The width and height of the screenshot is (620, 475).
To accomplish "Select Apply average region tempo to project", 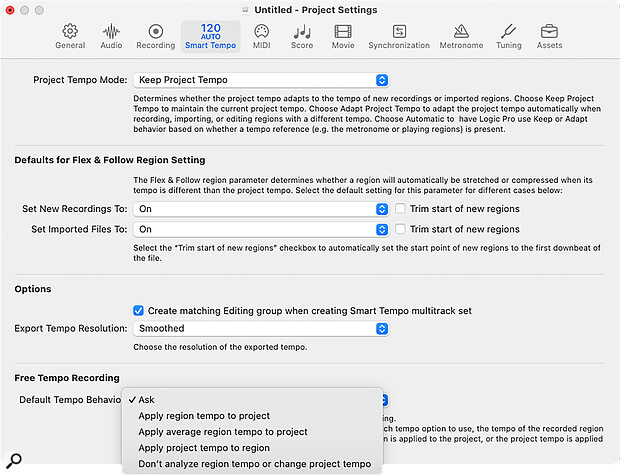I will pyautogui.click(x=223, y=431).
